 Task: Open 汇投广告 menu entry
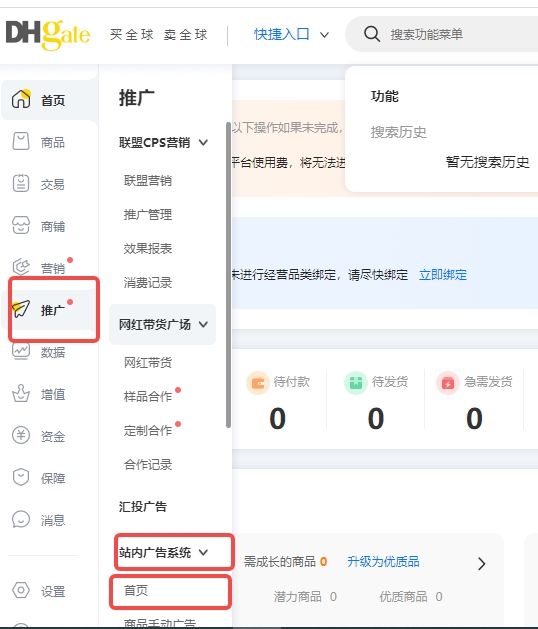click(142, 506)
